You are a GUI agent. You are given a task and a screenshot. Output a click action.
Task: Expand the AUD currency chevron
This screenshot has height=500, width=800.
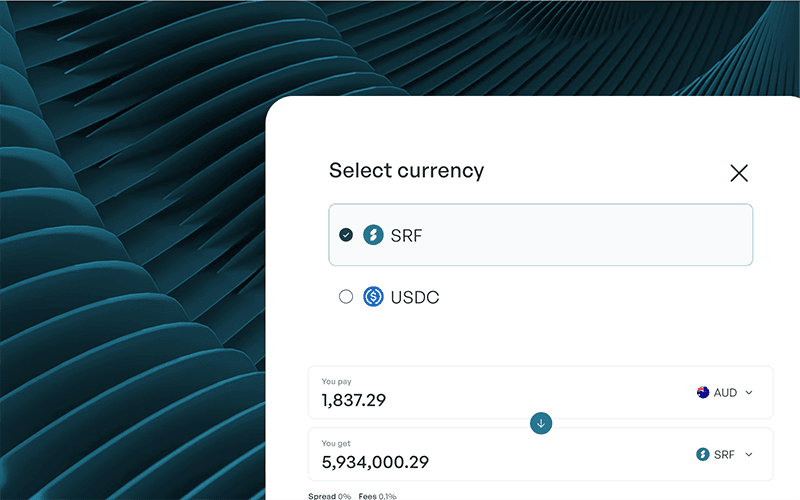749,393
